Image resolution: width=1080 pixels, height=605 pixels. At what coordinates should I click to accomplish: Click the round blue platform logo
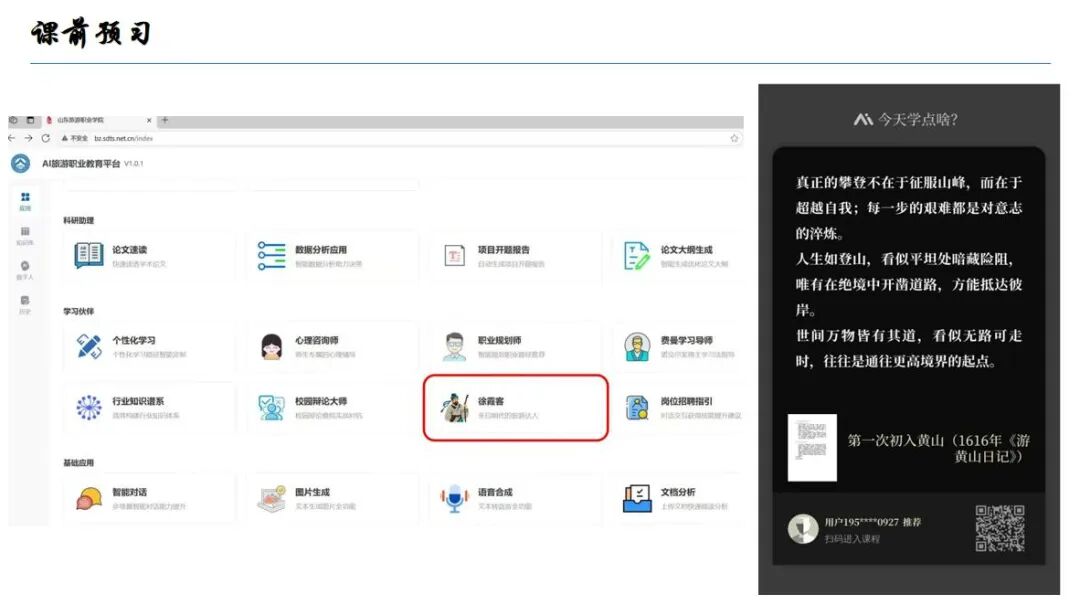pos(21,163)
